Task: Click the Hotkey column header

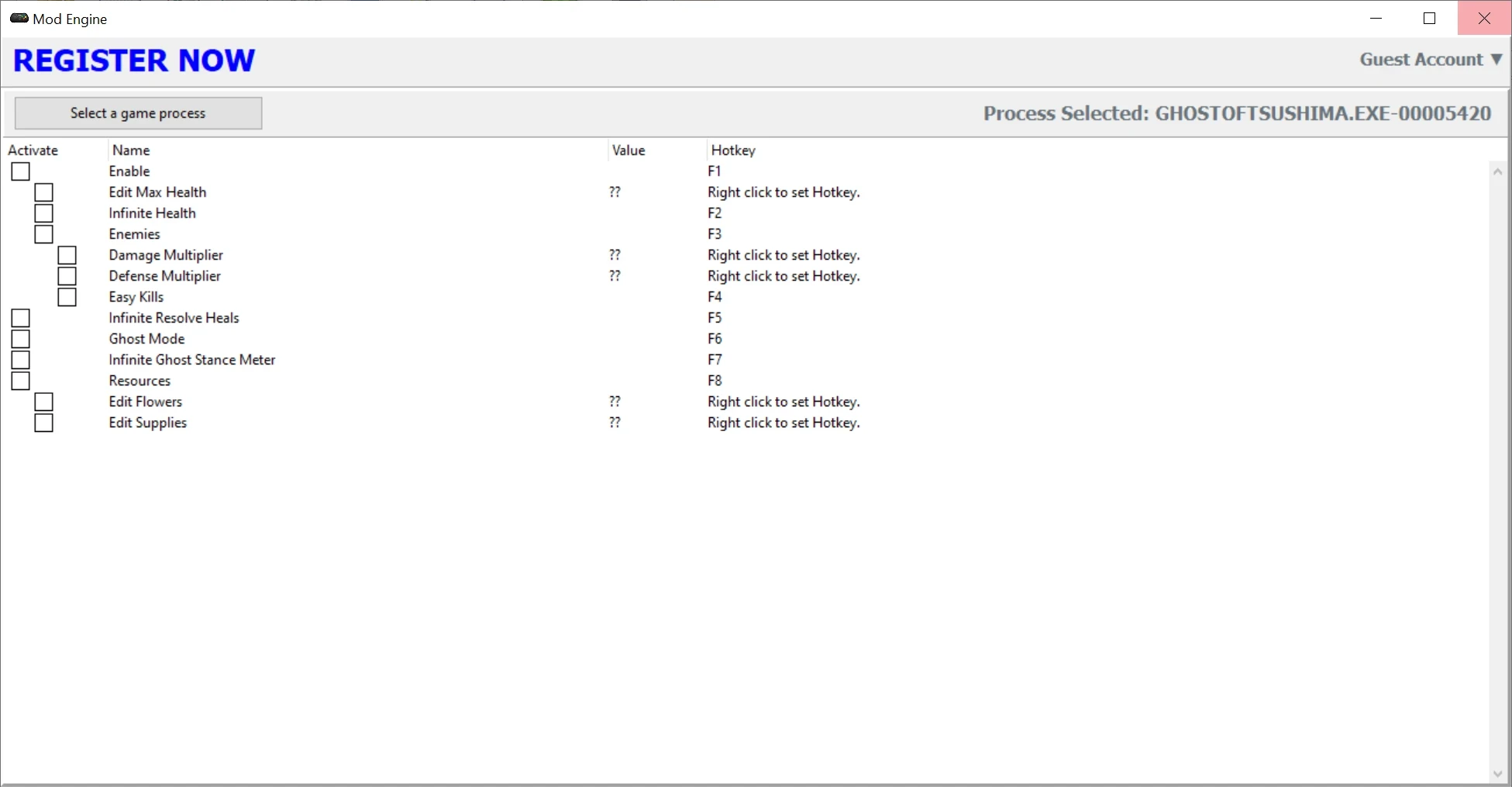Action: (x=732, y=150)
